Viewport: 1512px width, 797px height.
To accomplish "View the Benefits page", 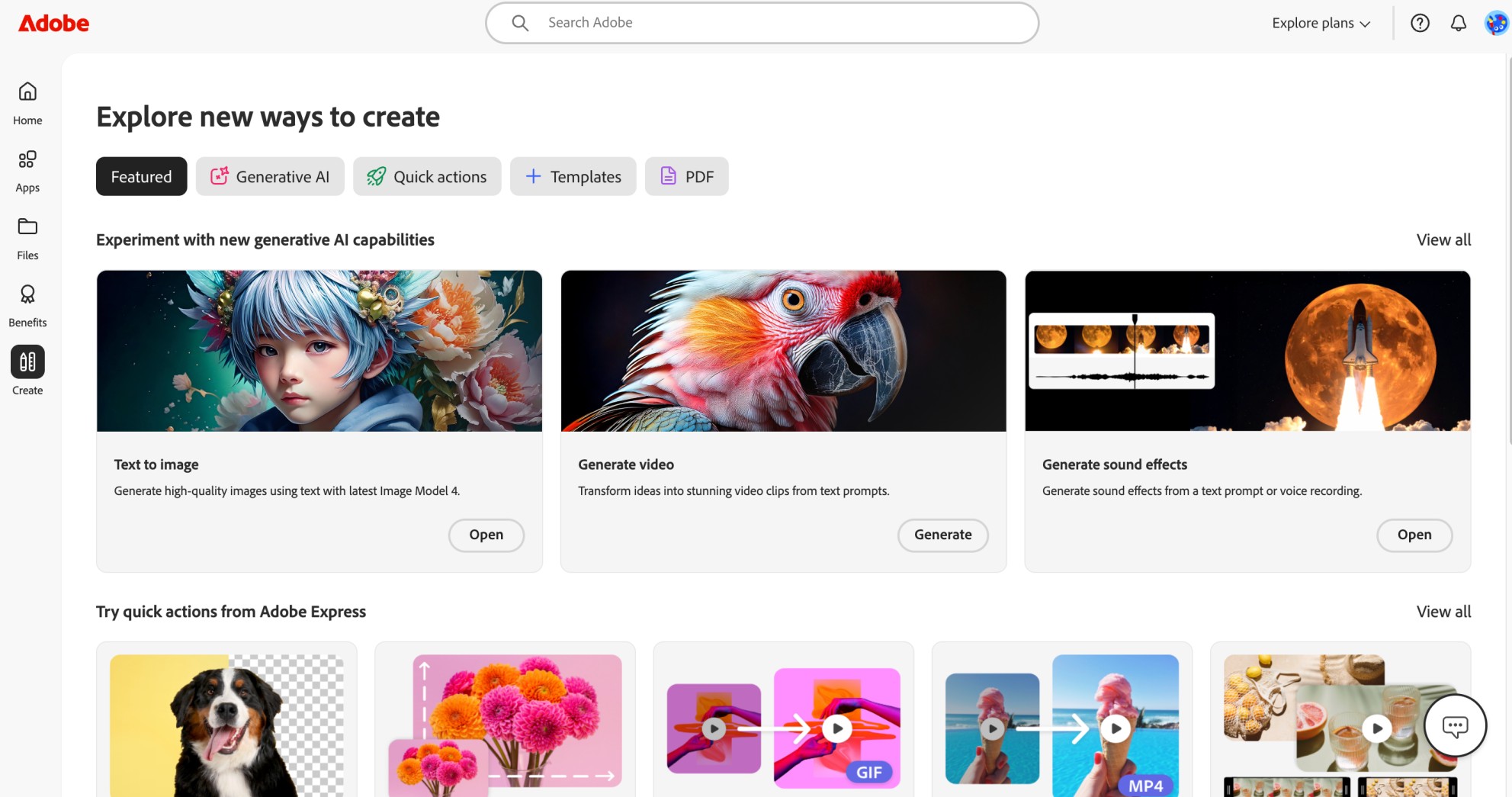I will (x=27, y=304).
